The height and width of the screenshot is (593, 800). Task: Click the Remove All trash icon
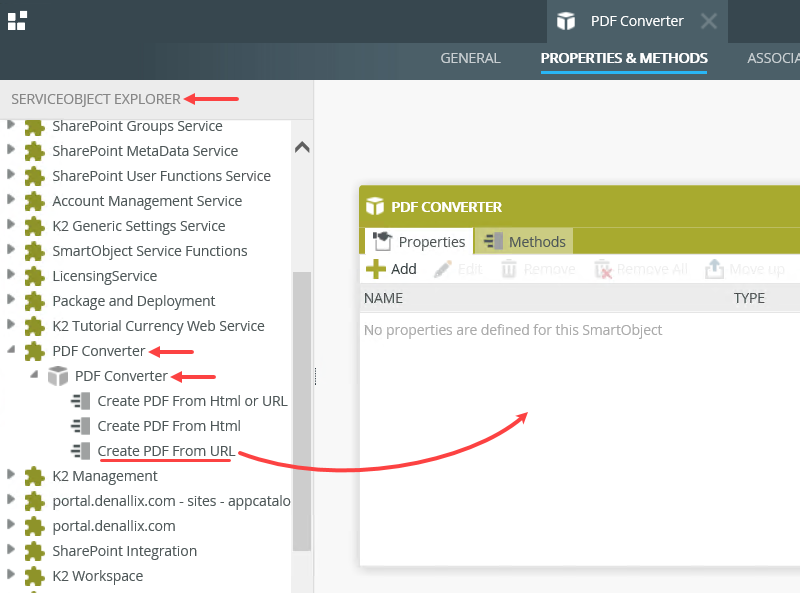pos(603,269)
